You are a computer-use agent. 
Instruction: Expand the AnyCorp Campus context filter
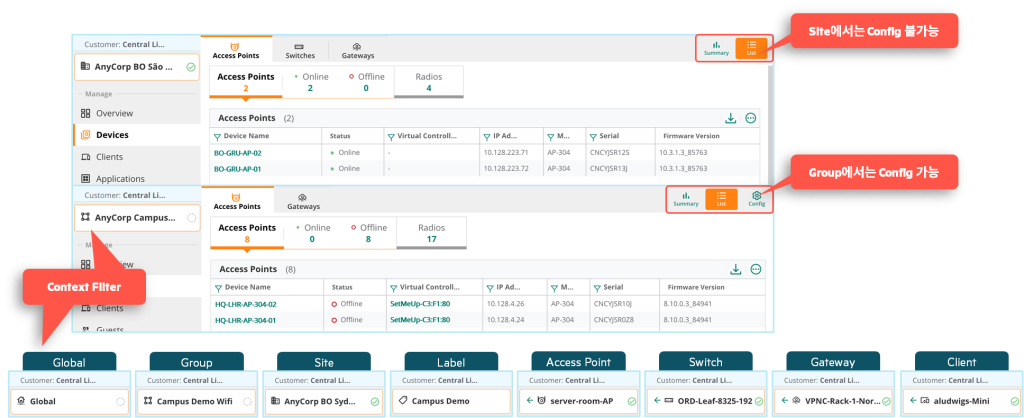[x=135, y=217]
